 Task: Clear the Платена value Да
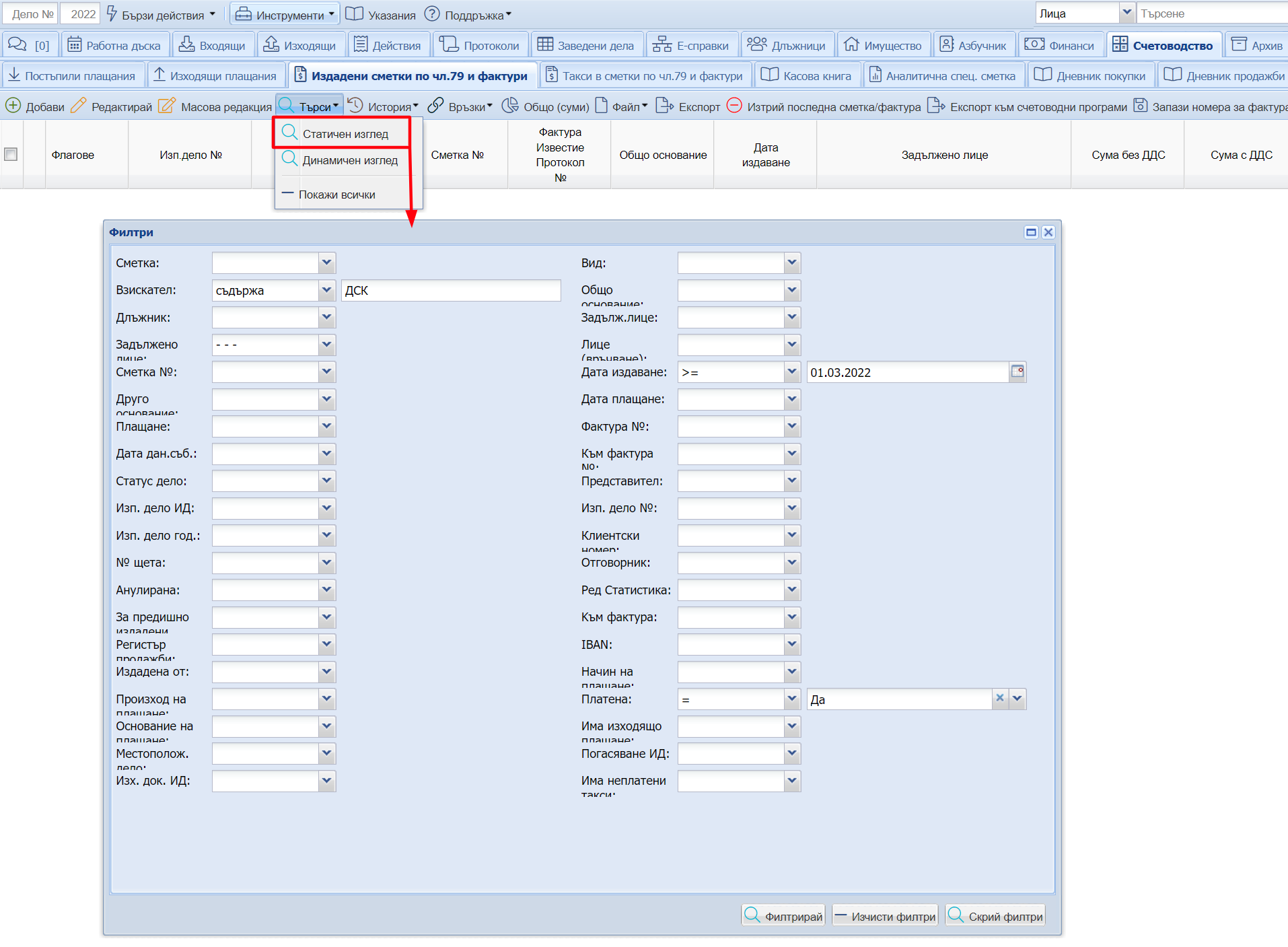click(x=1000, y=698)
